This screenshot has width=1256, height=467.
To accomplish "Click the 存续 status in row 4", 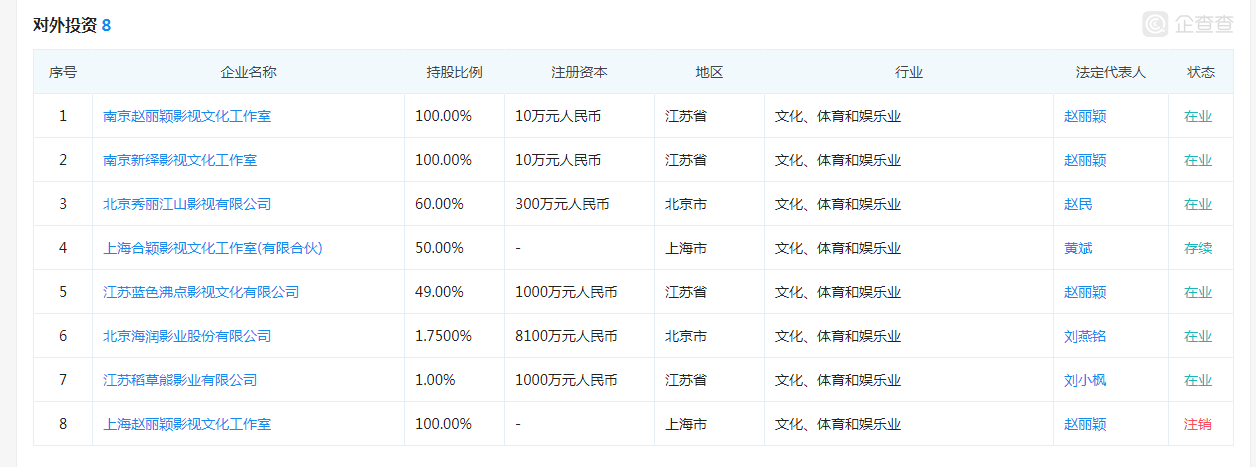I will click(1198, 248).
